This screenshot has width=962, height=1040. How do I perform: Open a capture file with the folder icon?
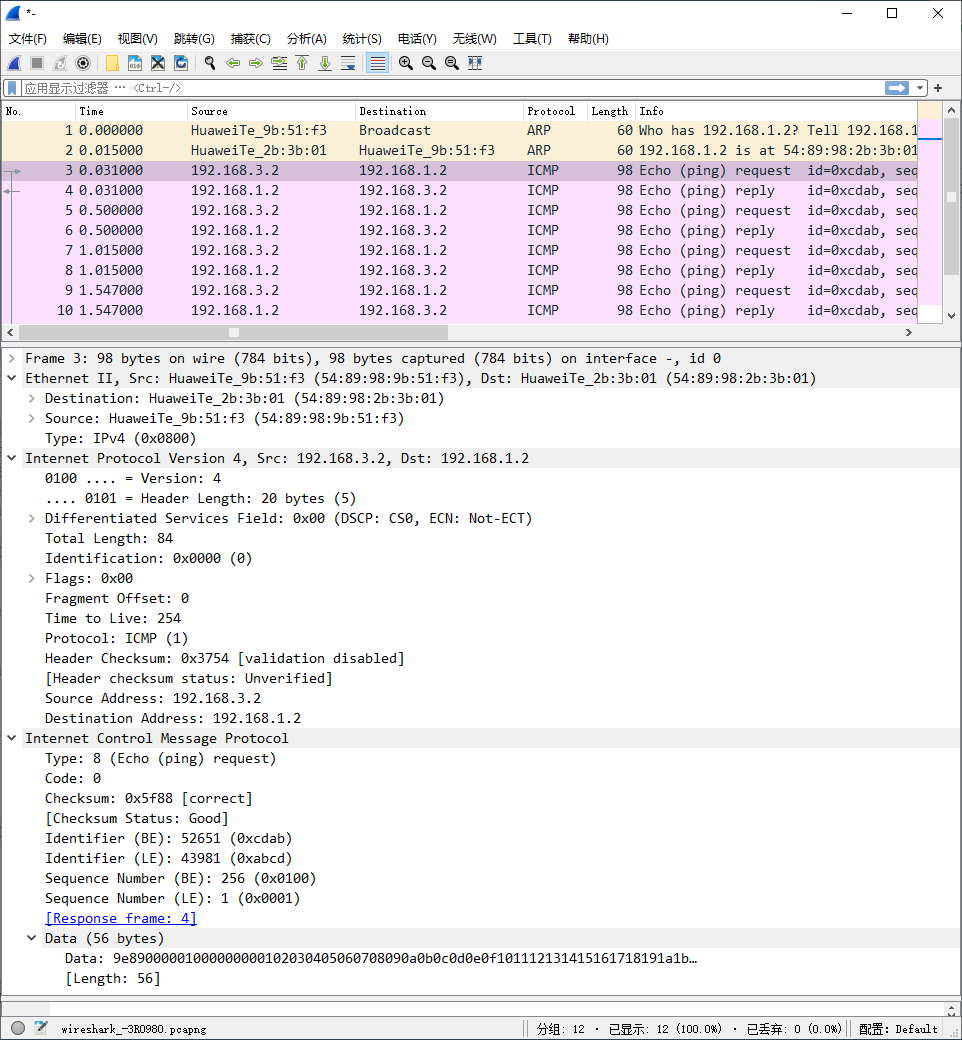(x=112, y=63)
